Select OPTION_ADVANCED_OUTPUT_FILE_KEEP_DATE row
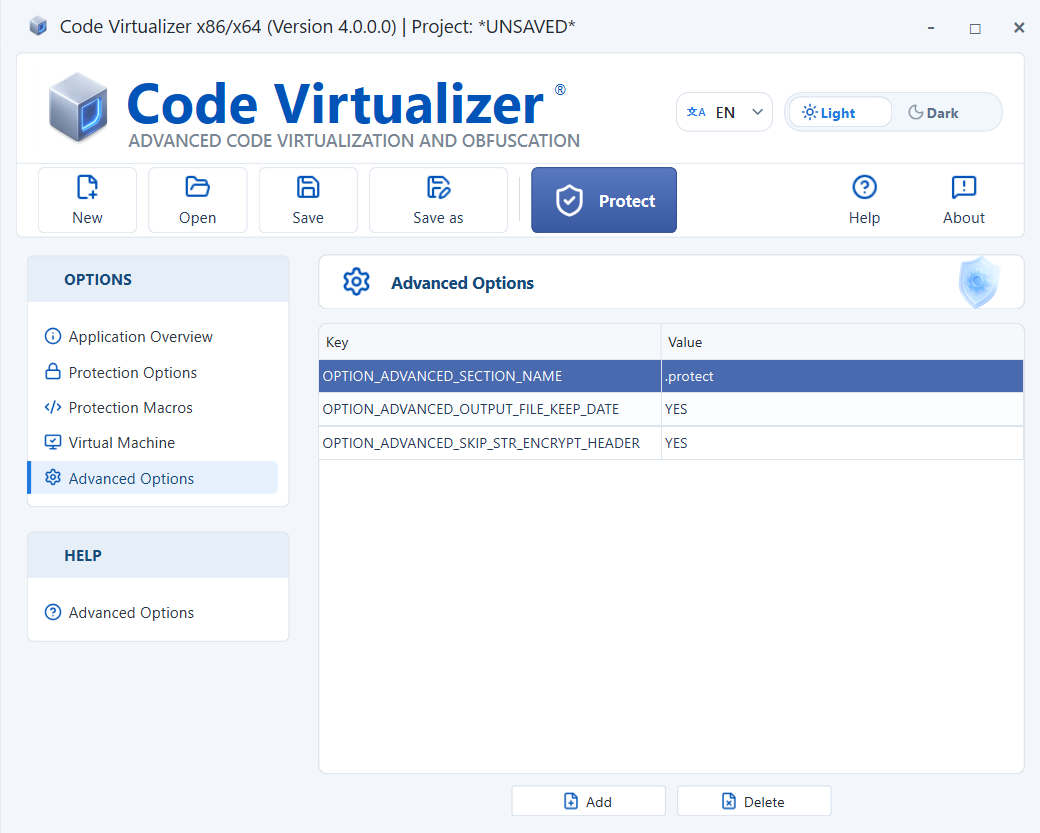The width and height of the screenshot is (1040, 833). coord(671,409)
